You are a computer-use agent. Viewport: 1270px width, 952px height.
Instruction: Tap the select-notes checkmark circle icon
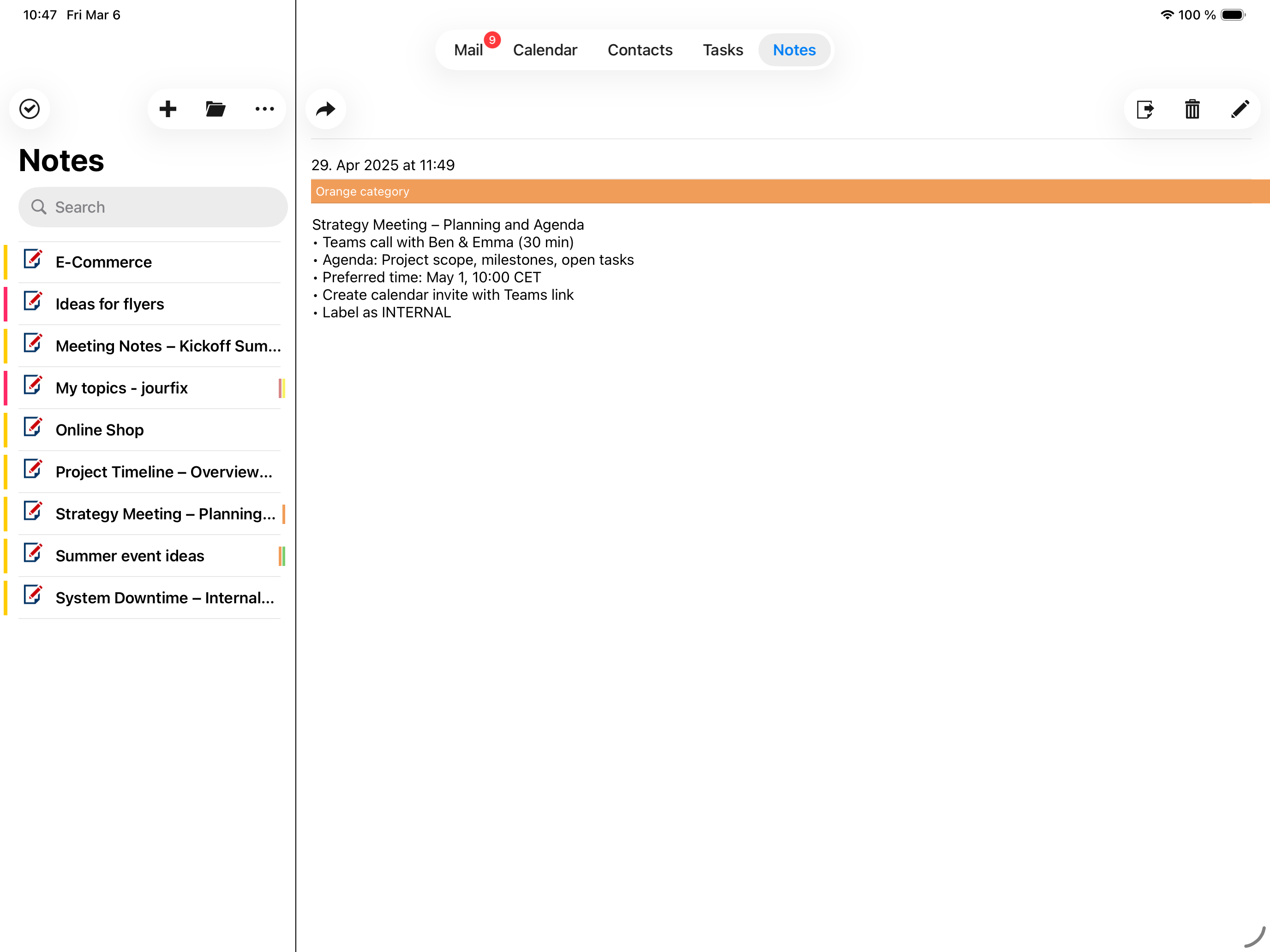coord(29,109)
